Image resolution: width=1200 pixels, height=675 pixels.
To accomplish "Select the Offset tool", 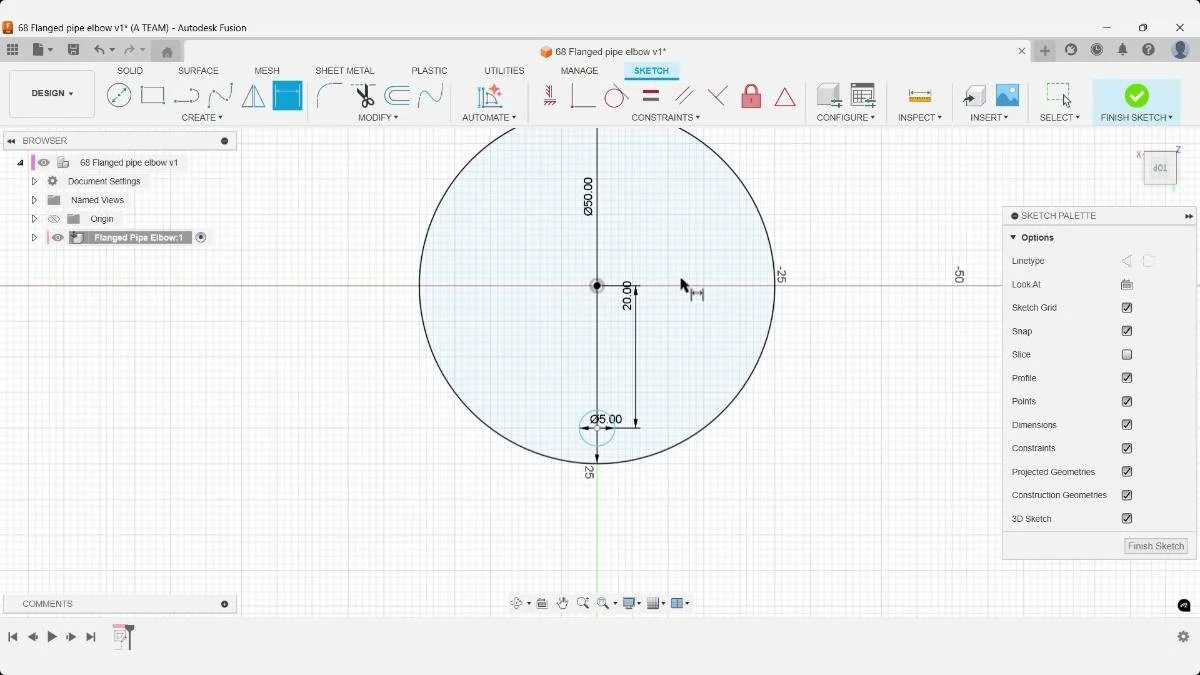I will (x=397, y=96).
